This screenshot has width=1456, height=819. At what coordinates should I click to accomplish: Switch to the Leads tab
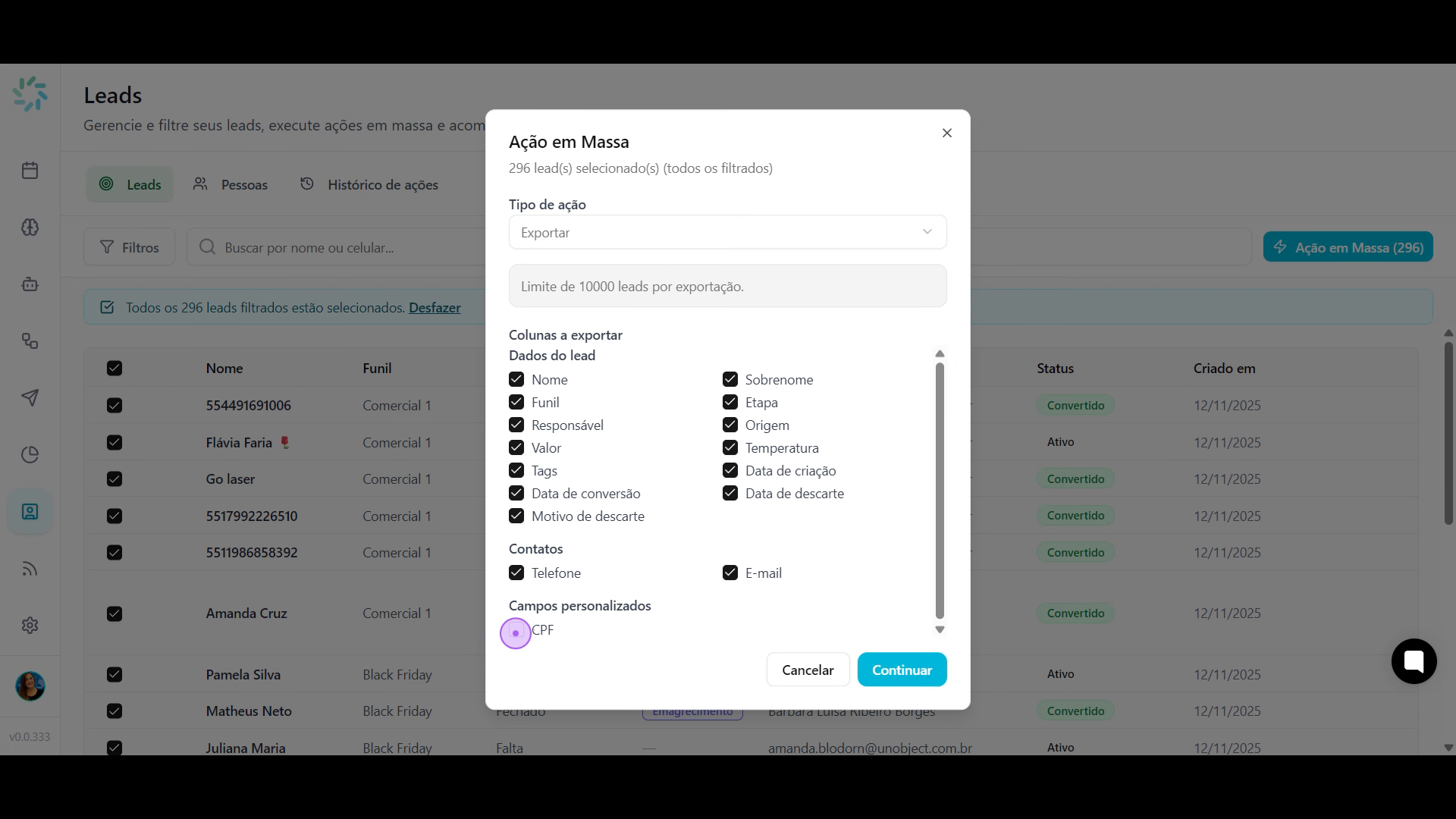pos(130,184)
